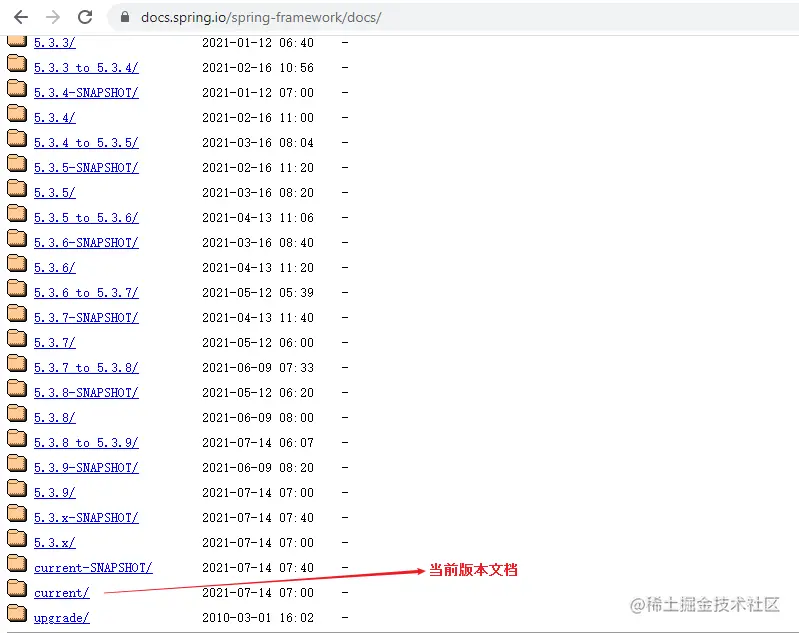This screenshot has width=799, height=633.
Task: Open the 5.3.7 to 5.3.8/ link
Action: [x=86, y=367]
